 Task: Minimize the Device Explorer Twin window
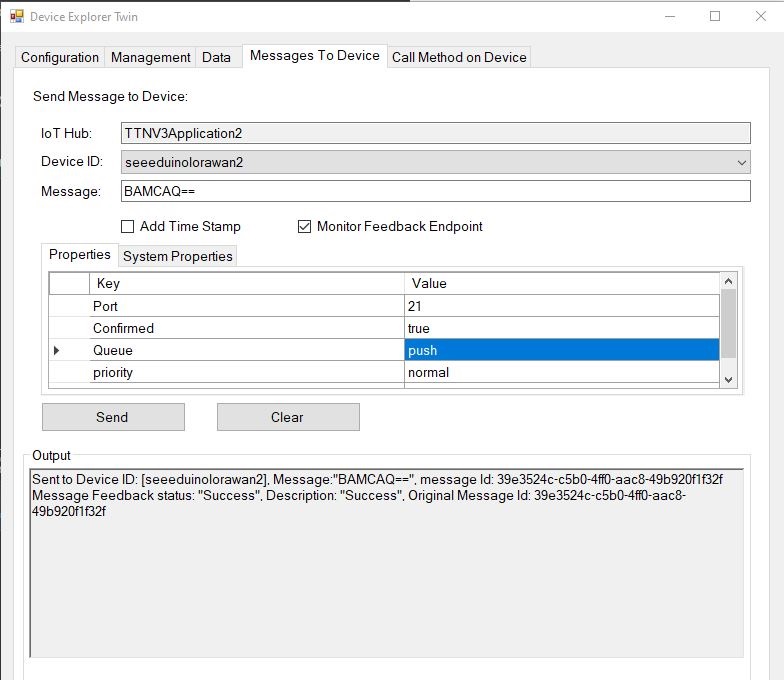click(x=668, y=16)
